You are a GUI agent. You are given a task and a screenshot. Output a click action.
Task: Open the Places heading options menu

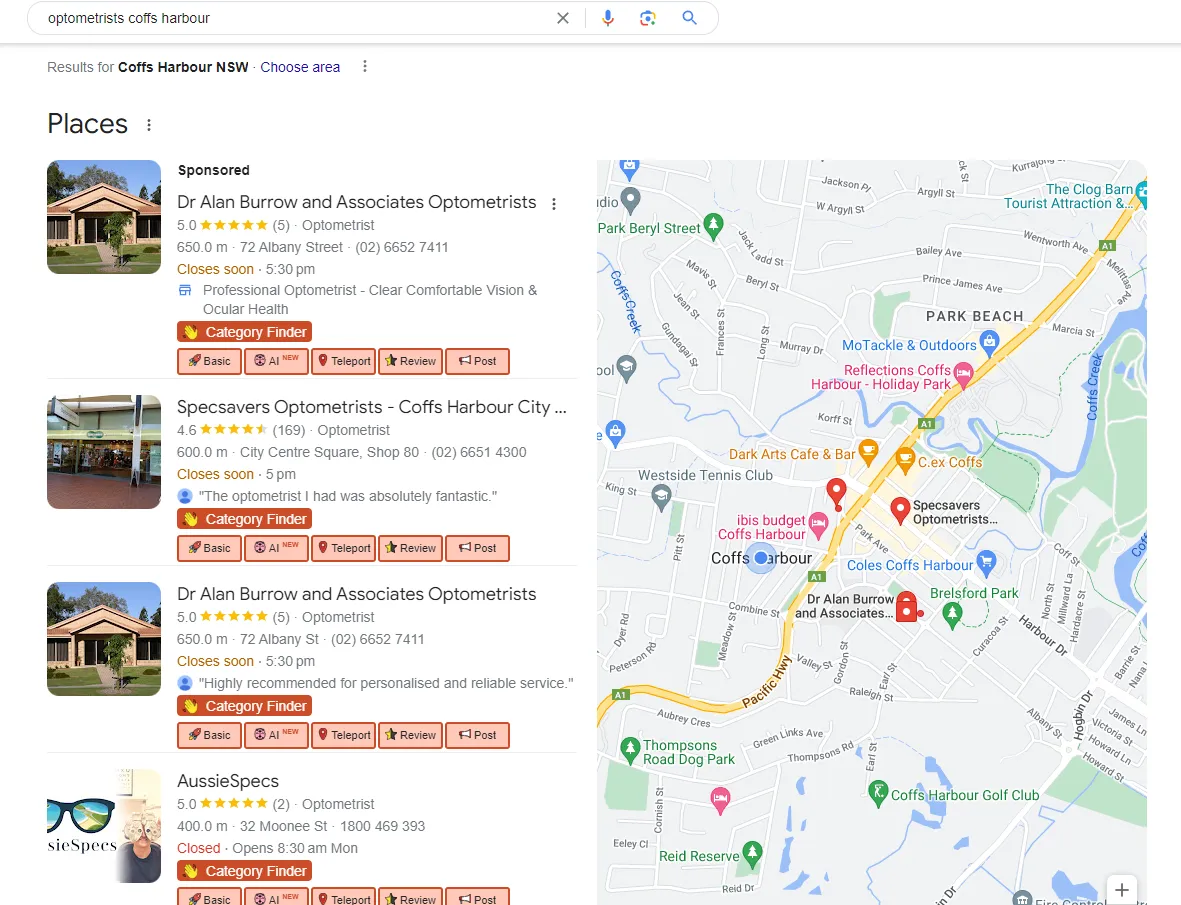click(149, 125)
